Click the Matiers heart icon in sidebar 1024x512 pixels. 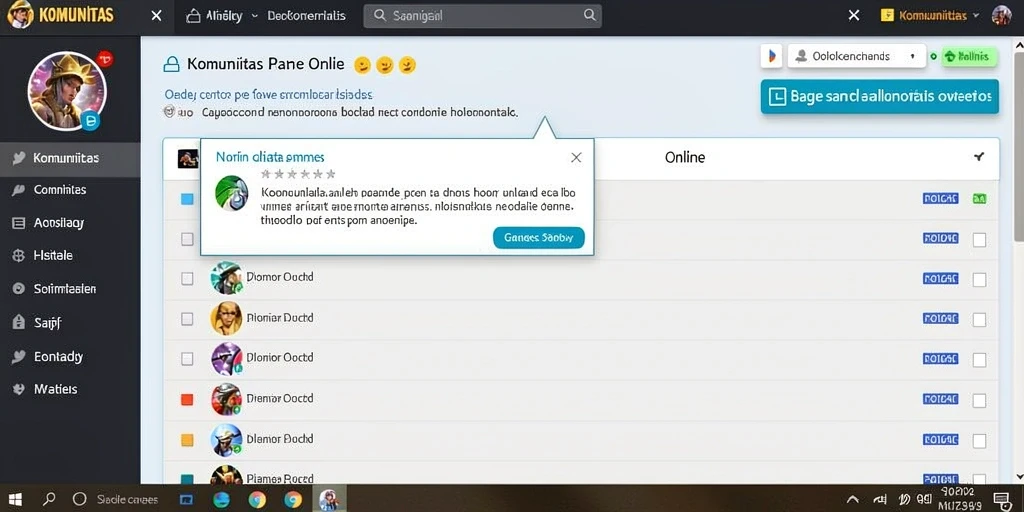click(19, 389)
